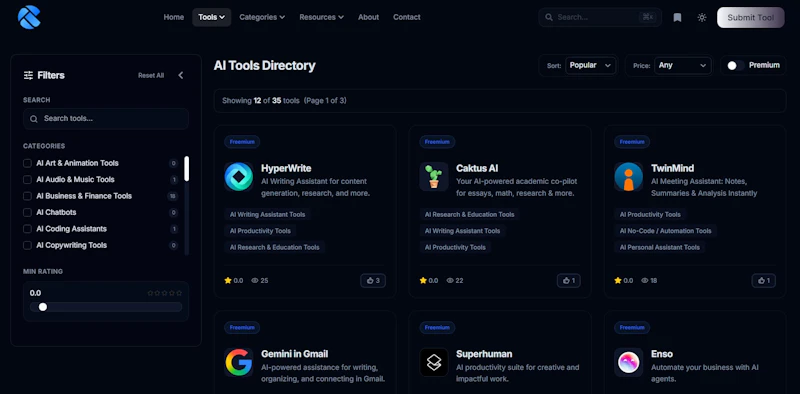
Task: Click Caktus AI's AI Productivity Tools tag
Action: 455,247
